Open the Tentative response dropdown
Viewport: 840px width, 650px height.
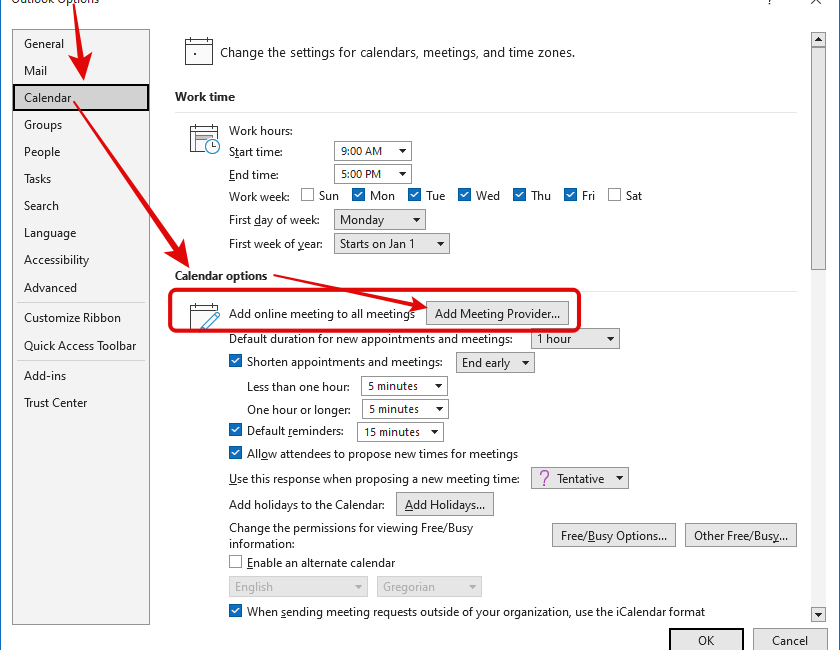coord(580,478)
